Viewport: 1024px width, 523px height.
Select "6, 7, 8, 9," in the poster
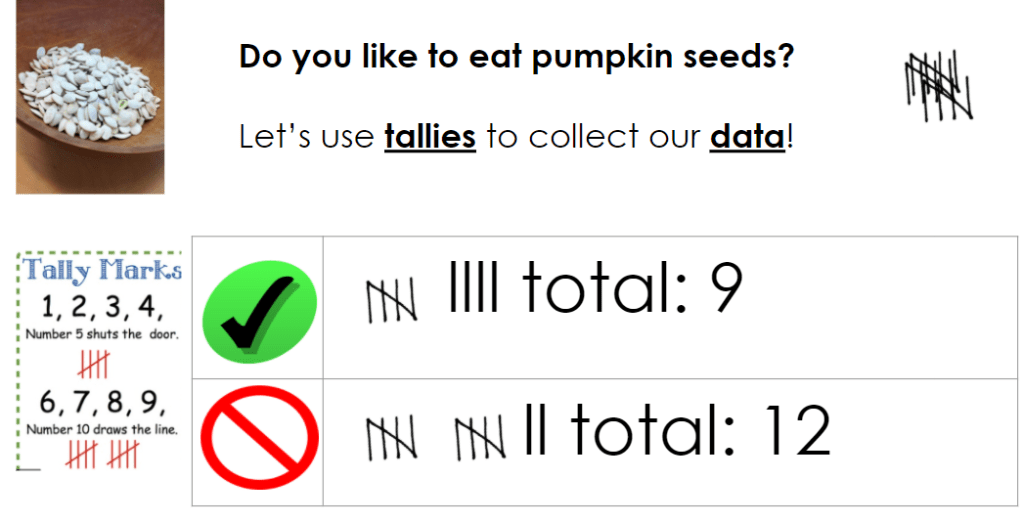tap(99, 403)
